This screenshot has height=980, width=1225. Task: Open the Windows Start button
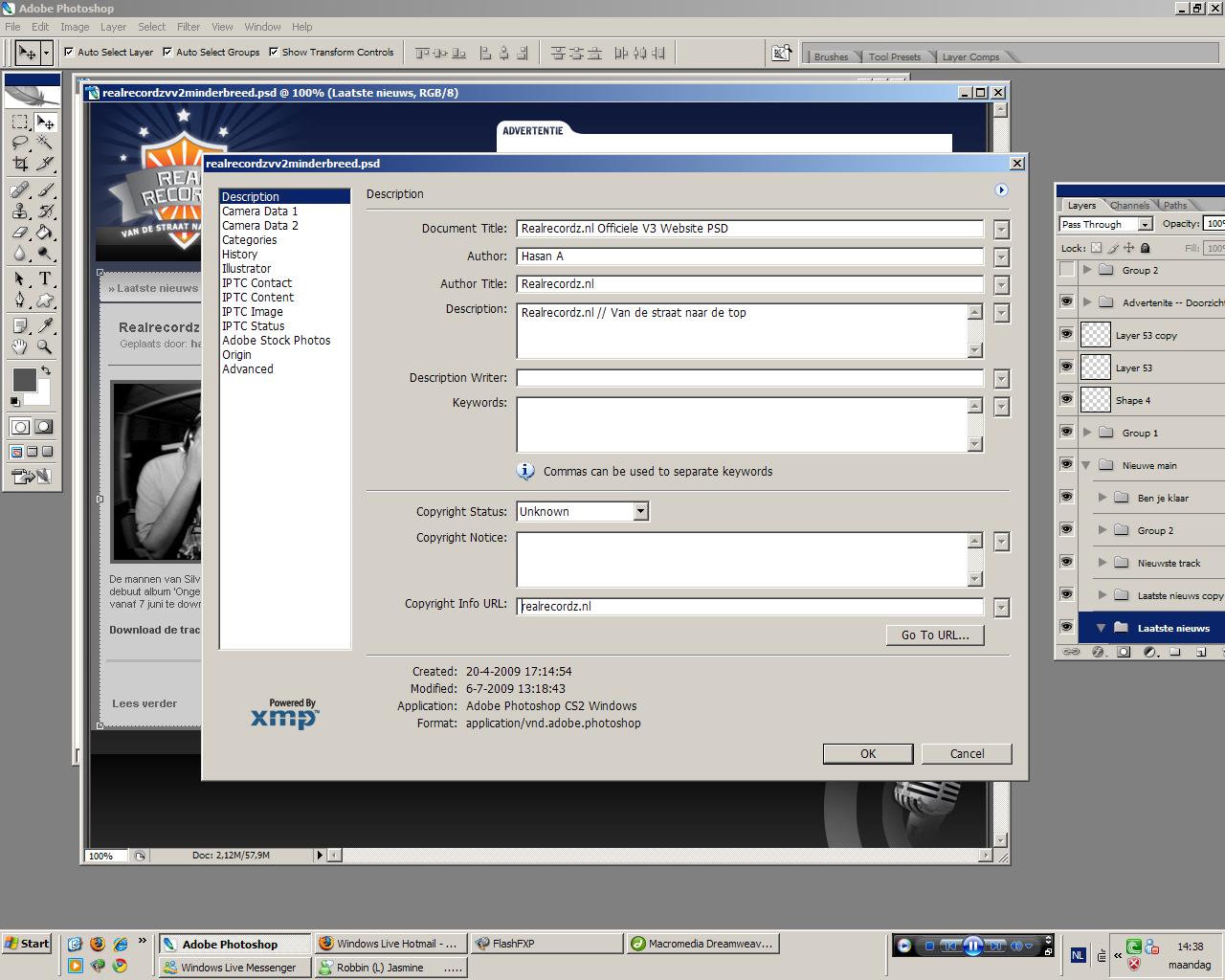point(27,944)
